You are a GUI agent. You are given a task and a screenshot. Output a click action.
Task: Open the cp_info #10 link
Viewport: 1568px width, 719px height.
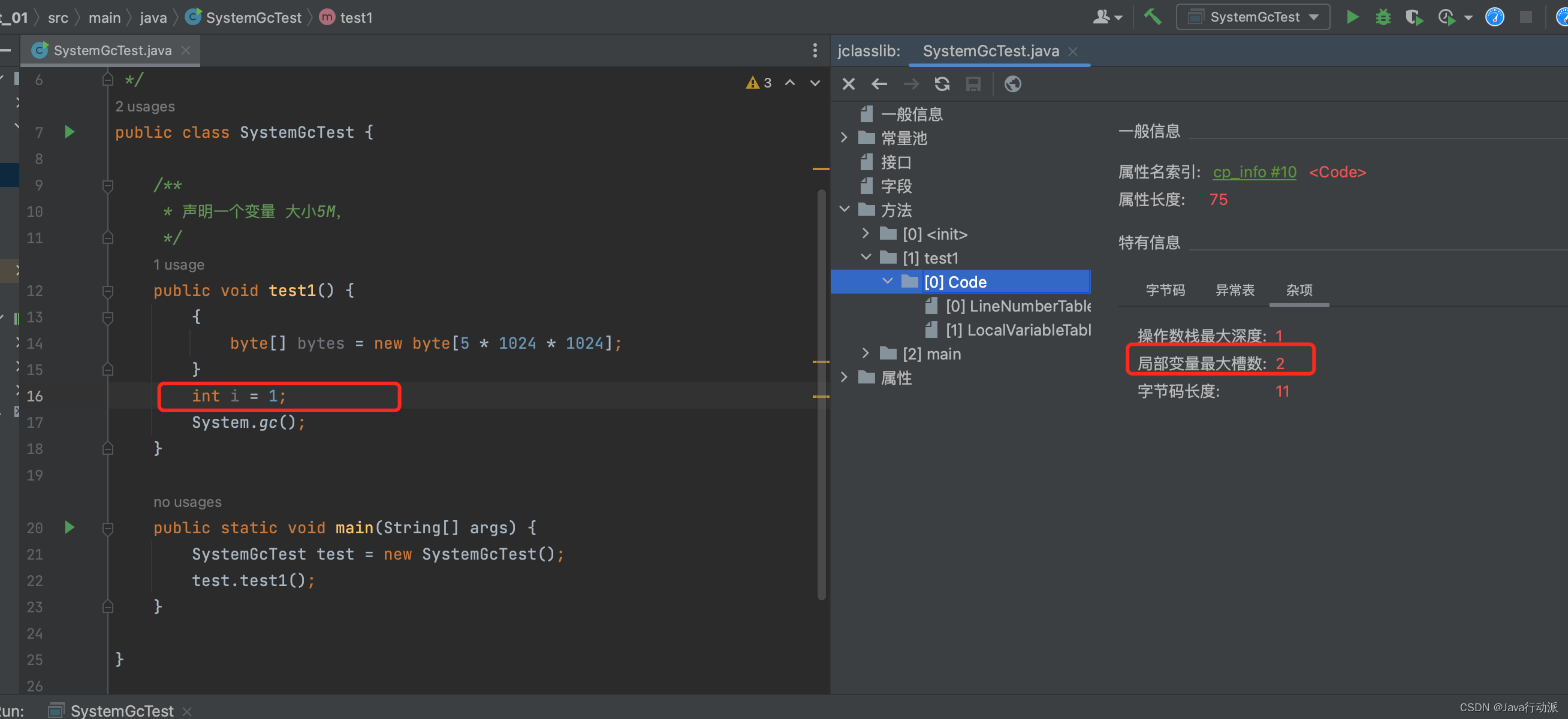point(1254,172)
